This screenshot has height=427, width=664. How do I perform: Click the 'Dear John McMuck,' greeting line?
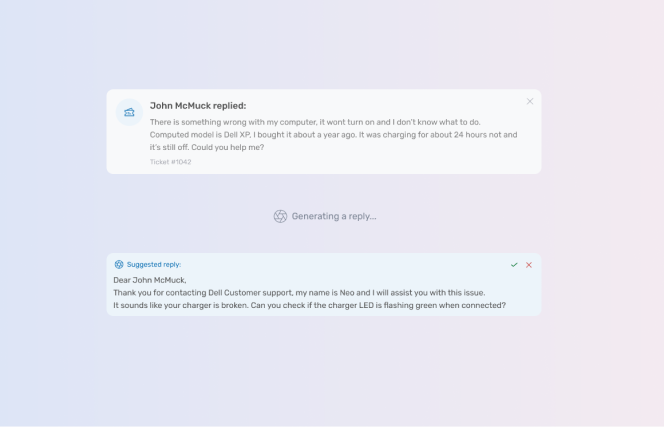click(149, 280)
